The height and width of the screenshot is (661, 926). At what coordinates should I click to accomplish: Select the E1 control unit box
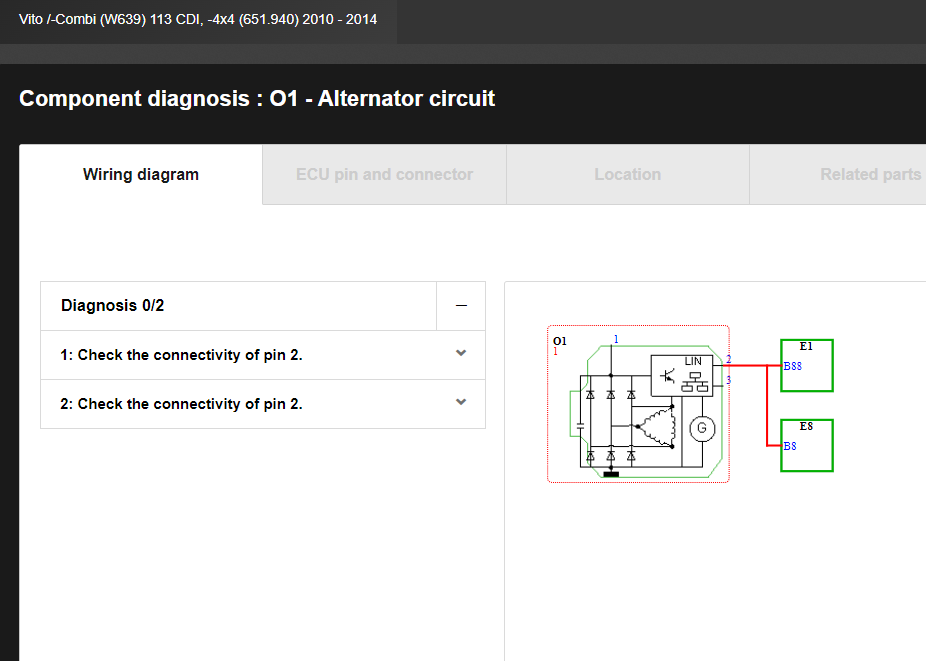[x=807, y=366]
